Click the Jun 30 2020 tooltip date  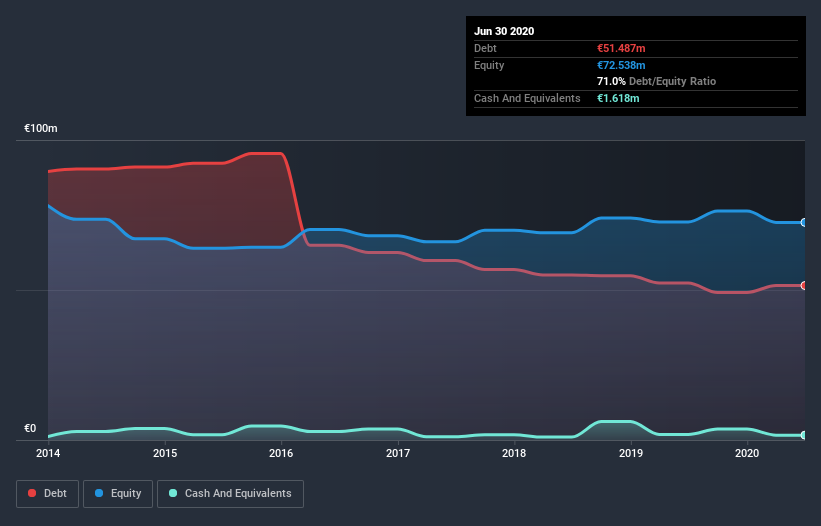[504, 31]
